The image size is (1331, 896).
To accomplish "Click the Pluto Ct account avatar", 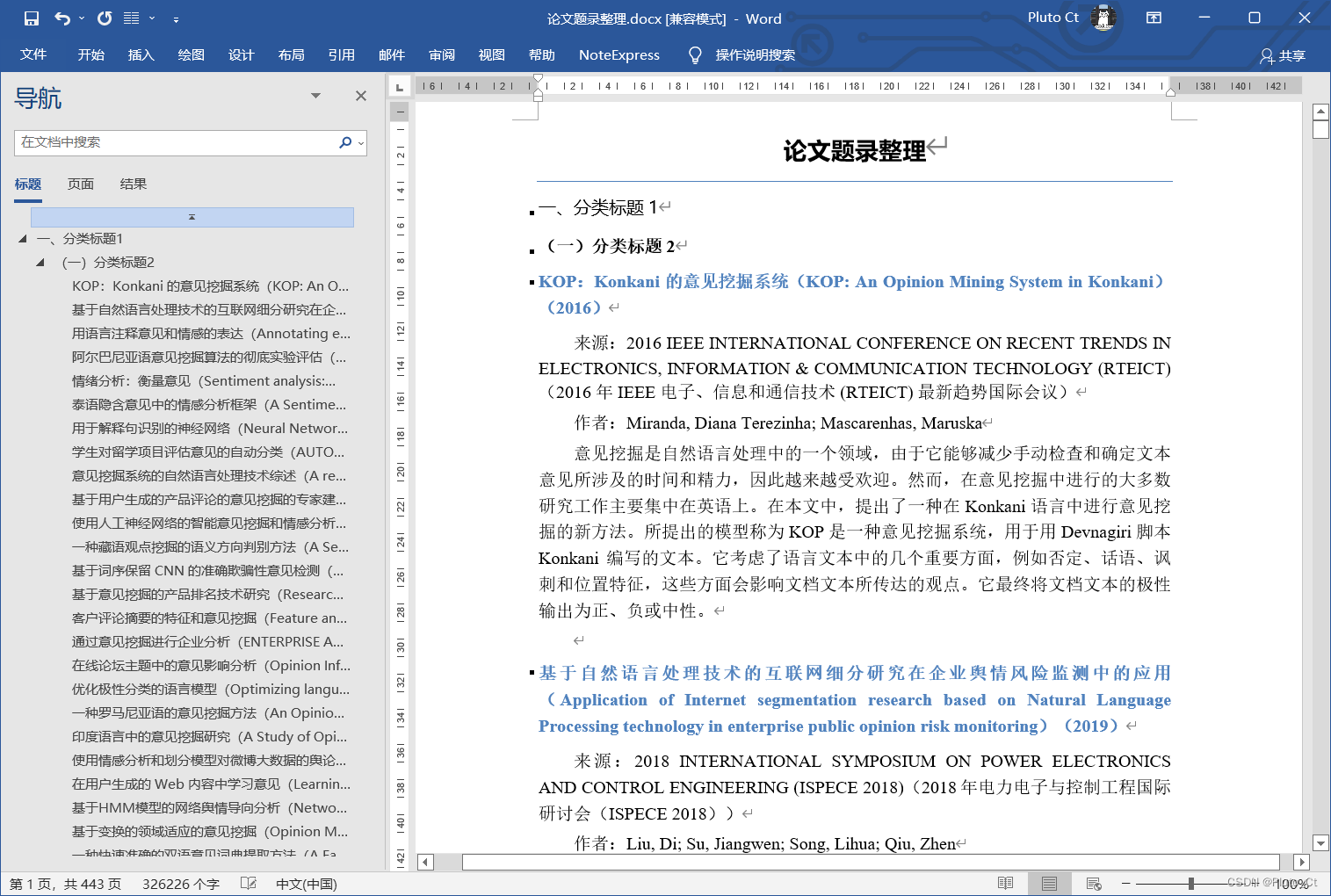I will [1103, 18].
